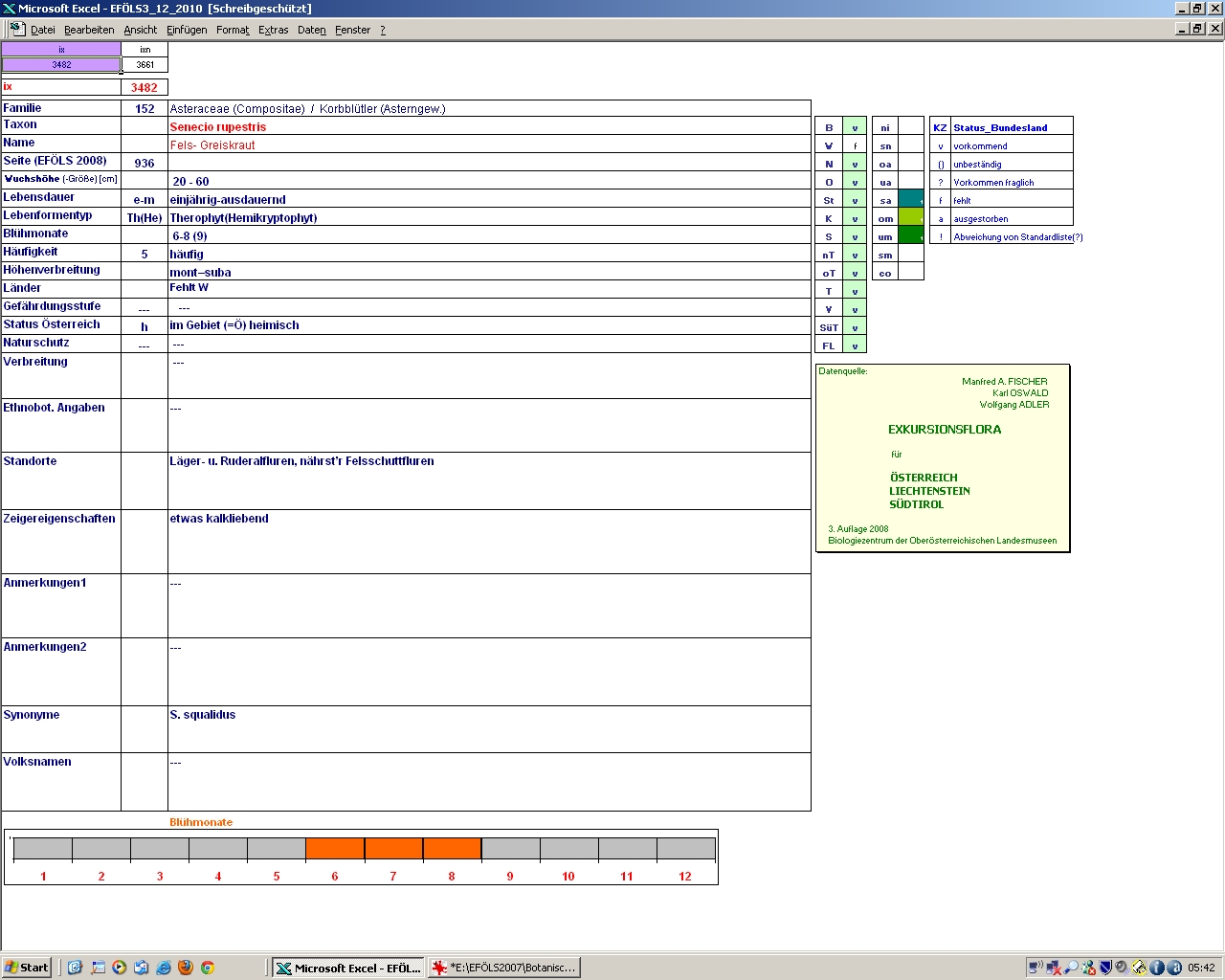Select the page number cell '936'
The width and height of the screenshot is (1225, 980).
pyautogui.click(x=145, y=163)
